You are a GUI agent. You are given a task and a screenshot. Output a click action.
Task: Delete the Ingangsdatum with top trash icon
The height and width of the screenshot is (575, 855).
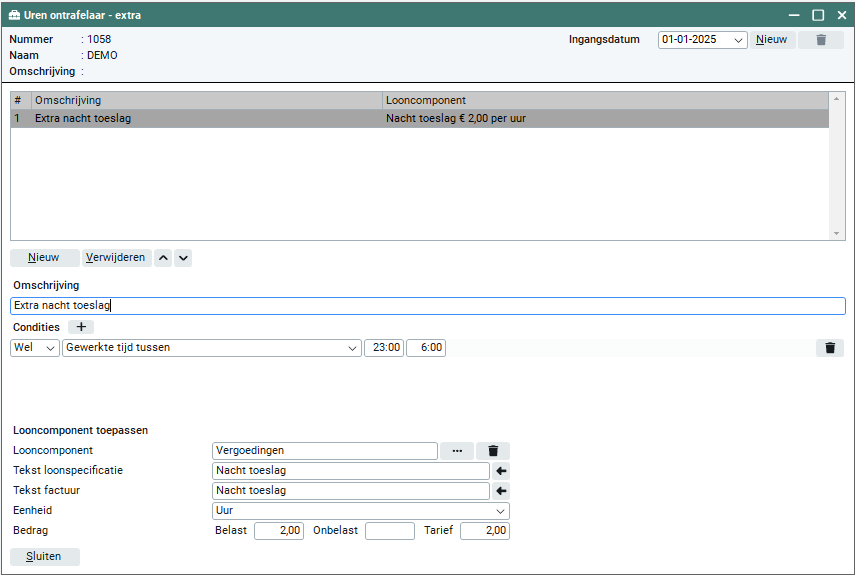pos(821,40)
